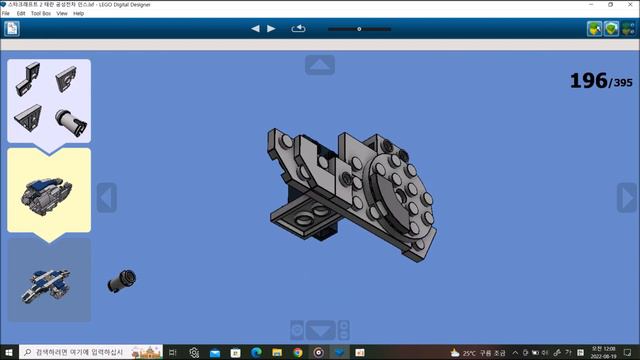The image size is (640, 360).
Task: Click the reset view icon beside the down arrow
Action: click(x=297, y=330)
